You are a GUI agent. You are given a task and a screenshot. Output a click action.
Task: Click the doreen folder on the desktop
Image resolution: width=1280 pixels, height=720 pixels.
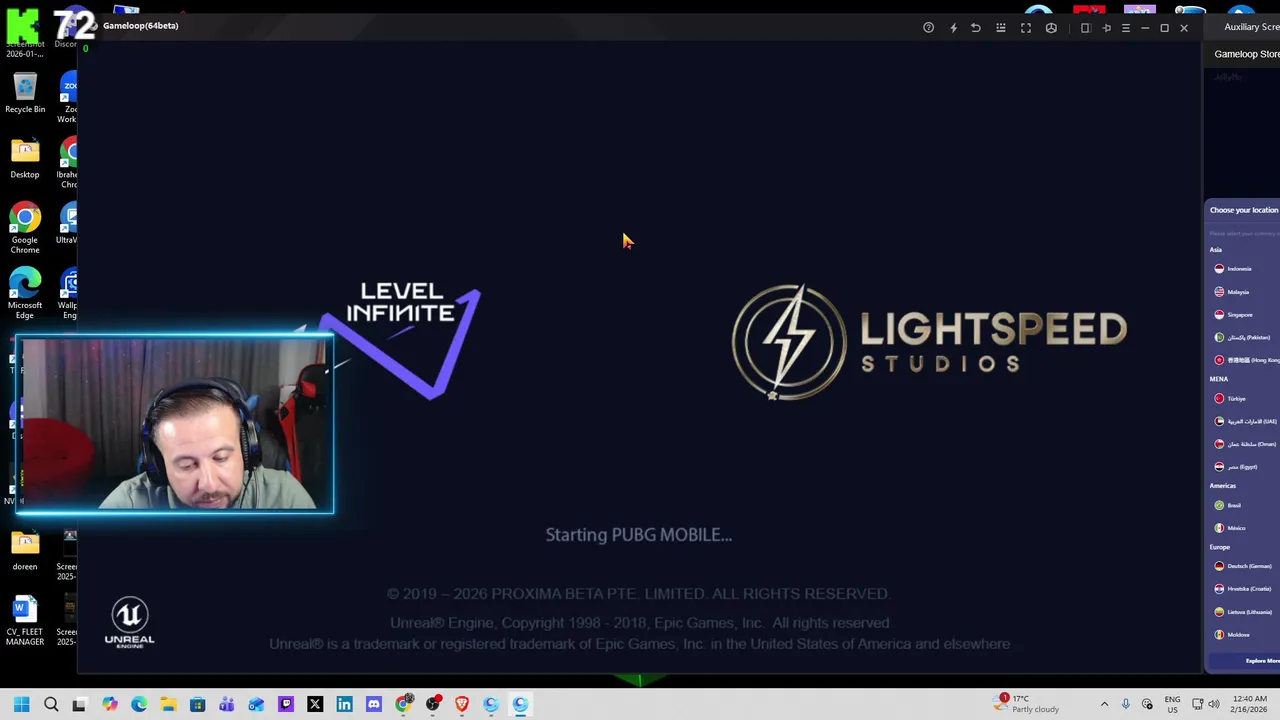click(25, 551)
